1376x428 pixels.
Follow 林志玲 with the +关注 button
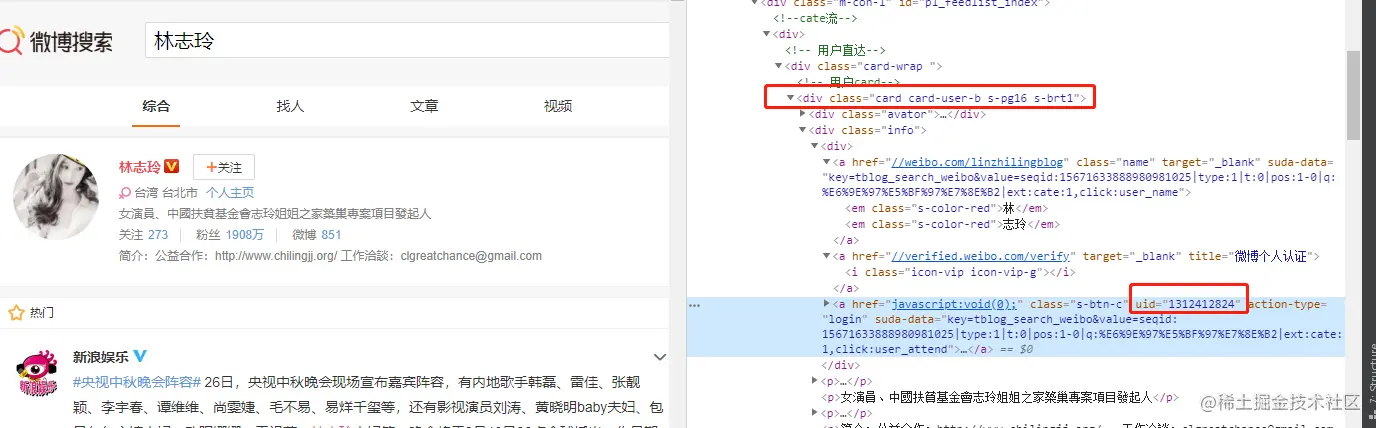coord(224,167)
